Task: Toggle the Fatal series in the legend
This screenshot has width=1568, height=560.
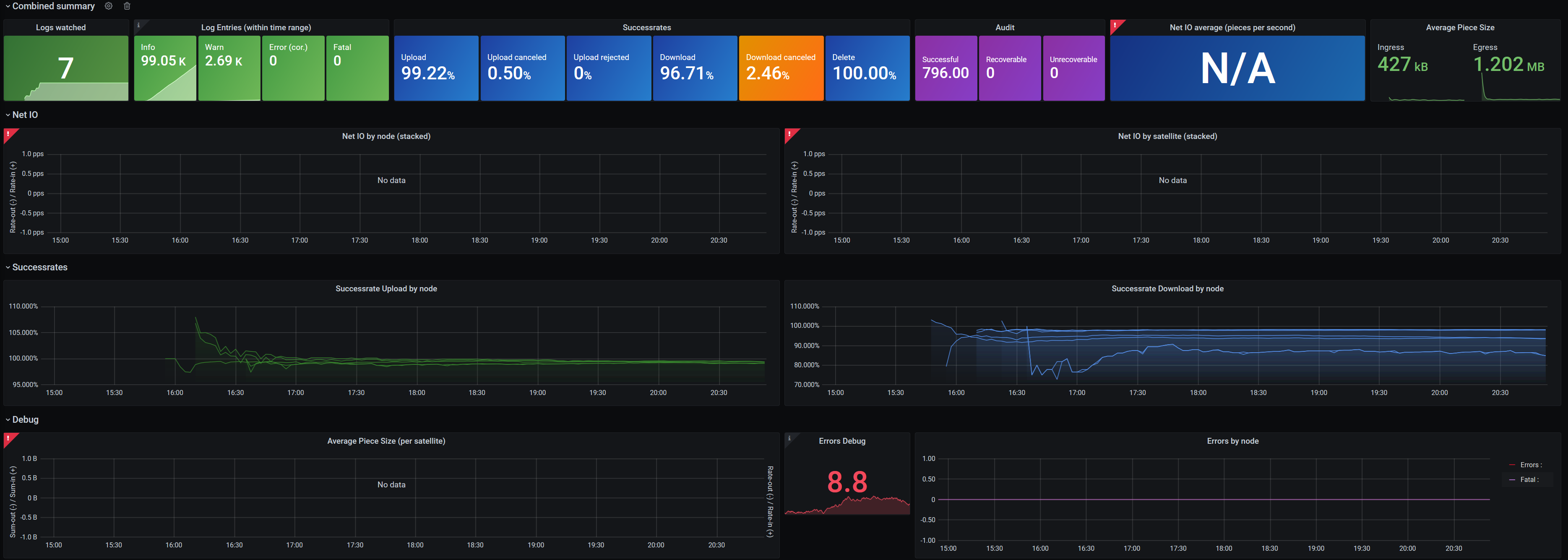Action: point(1529,479)
